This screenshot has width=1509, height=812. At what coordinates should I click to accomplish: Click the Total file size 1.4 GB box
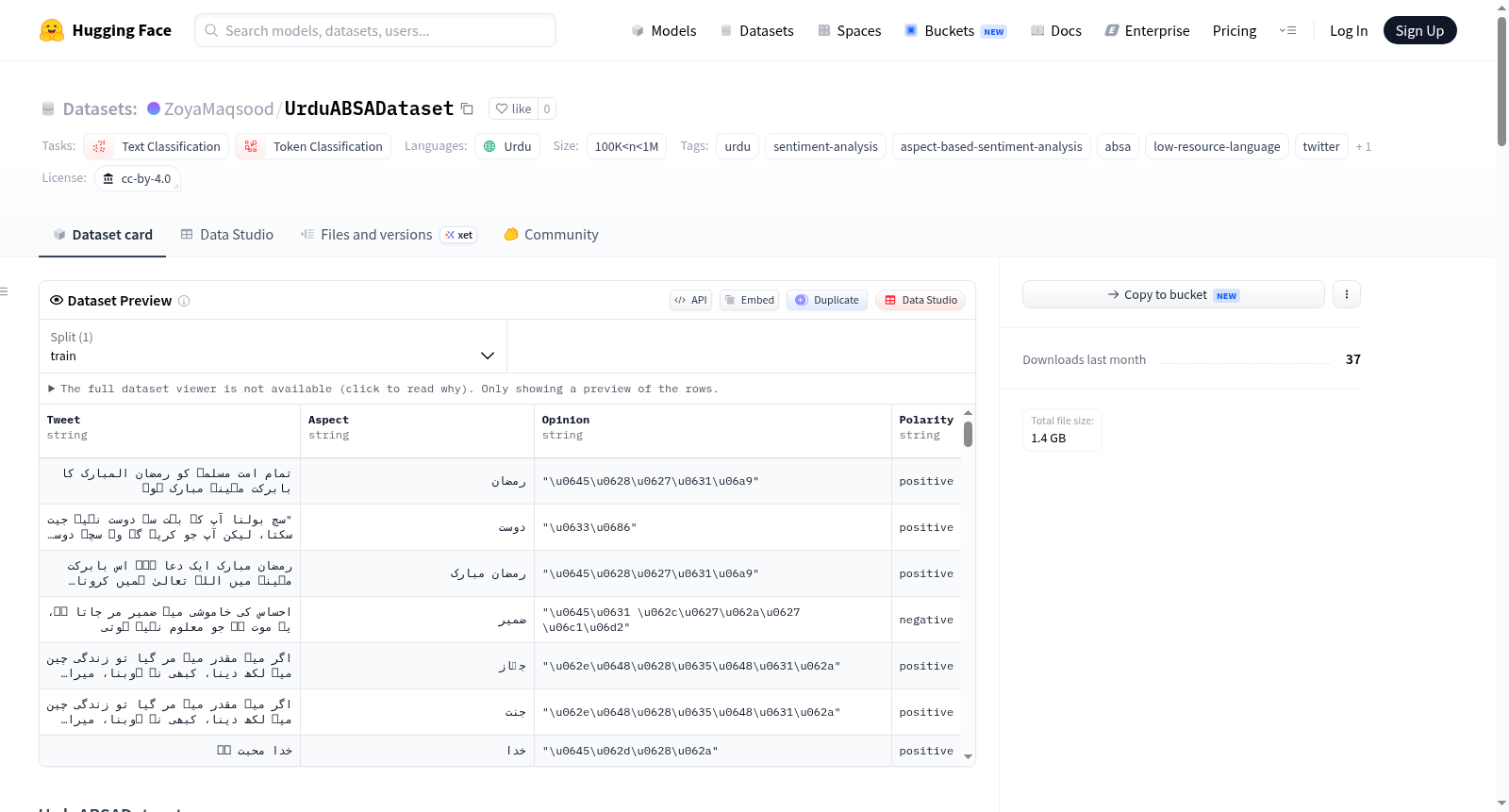pos(1063,430)
